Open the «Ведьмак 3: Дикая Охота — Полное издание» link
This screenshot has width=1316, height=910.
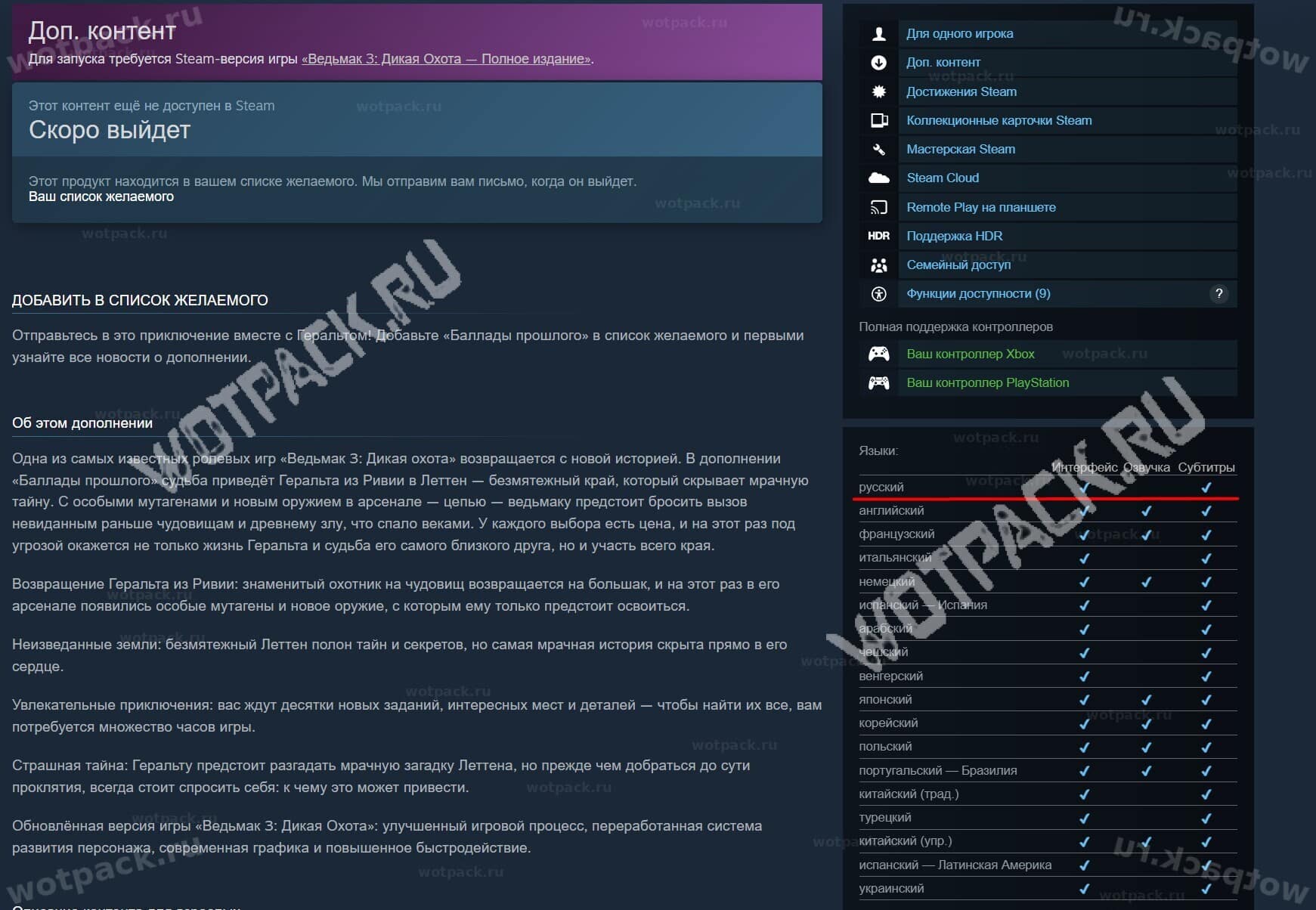[x=446, y=59]
